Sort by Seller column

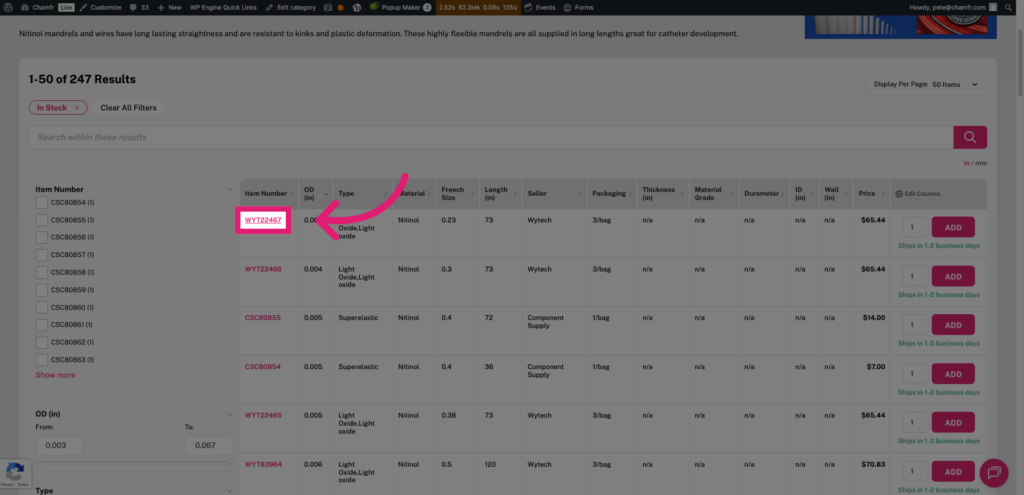(x=554, y=194)
